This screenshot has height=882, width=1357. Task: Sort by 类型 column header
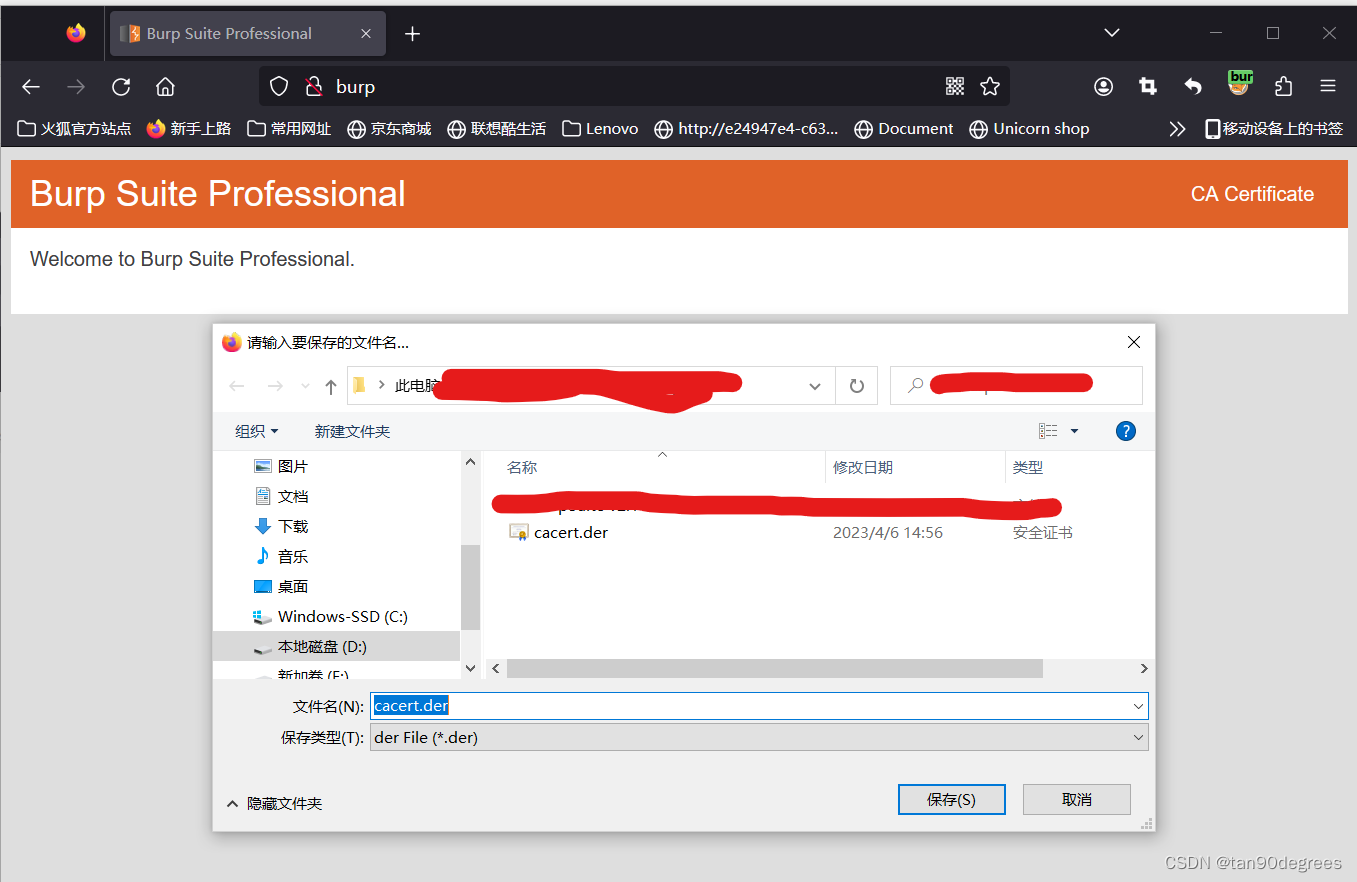[1028, 467]
